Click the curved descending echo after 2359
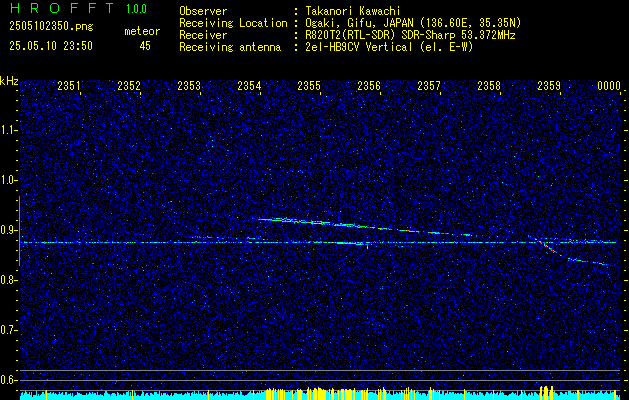The width and height of the screenshot is (629, 400). (574, 252)
